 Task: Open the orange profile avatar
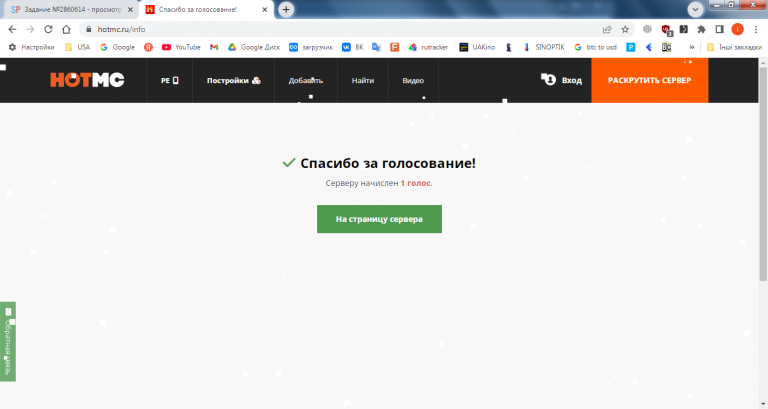pos(738,29)
